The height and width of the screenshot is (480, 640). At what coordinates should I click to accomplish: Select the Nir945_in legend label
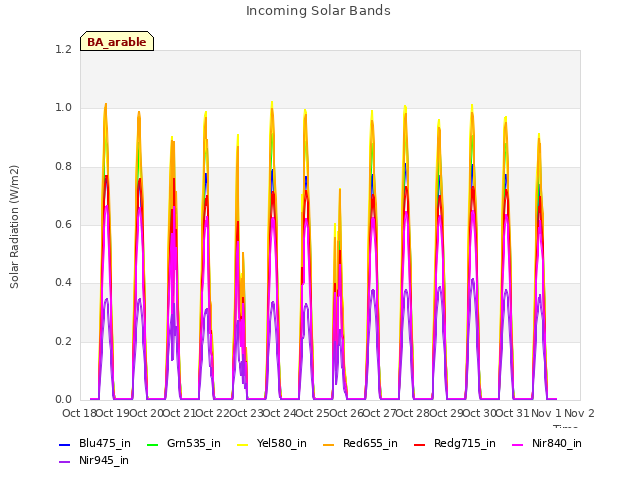(104, 460)
